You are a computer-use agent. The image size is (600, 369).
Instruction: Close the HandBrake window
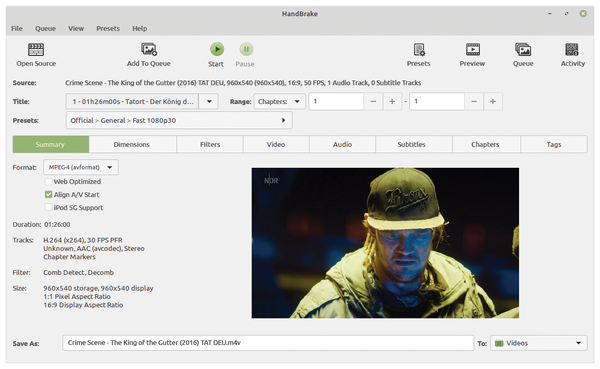[583, 14]
